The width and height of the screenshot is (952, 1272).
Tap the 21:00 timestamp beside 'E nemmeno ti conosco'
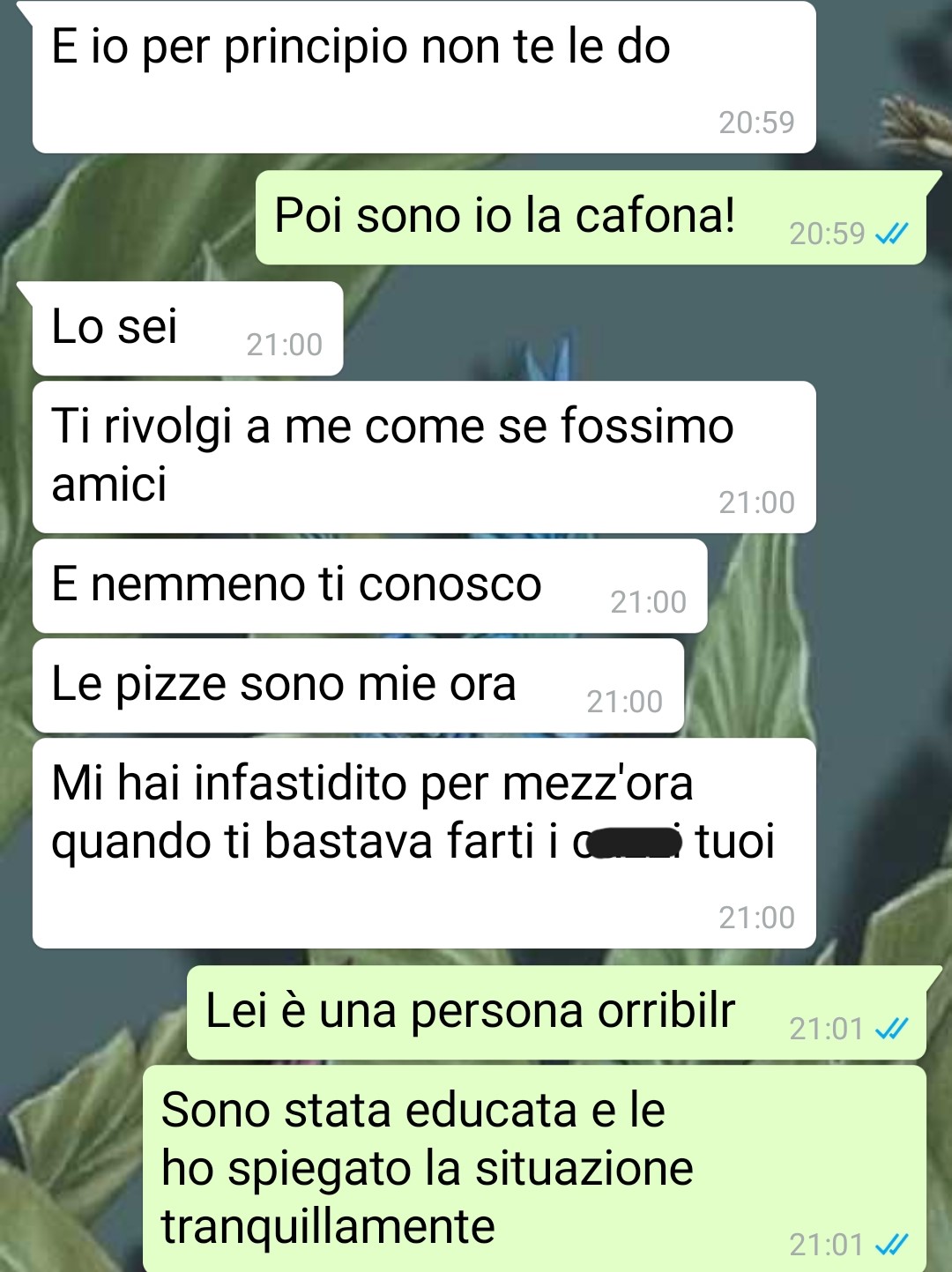tap(648, 602)
